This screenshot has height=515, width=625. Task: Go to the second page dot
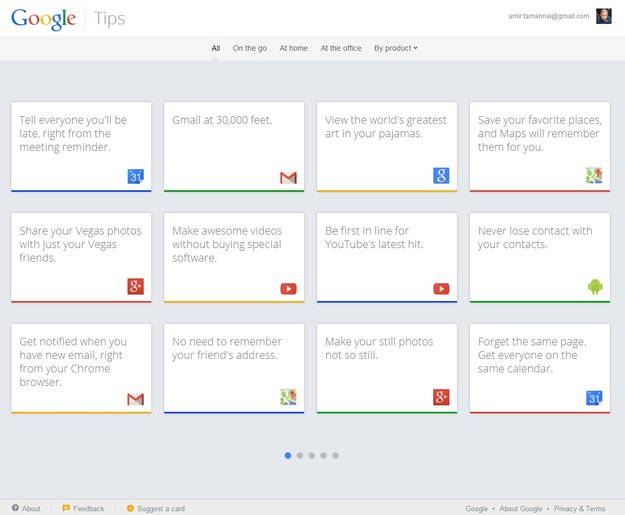(300, 455)
